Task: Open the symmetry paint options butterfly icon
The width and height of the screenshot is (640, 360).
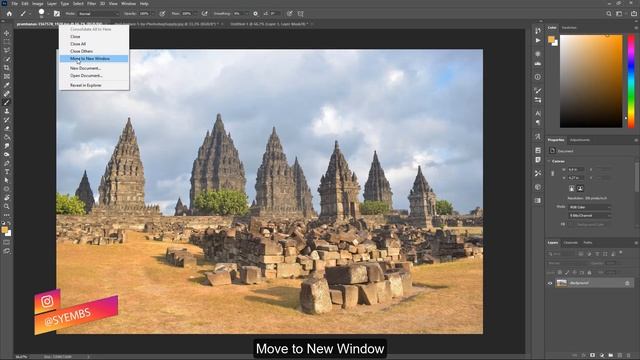Action: click(x=300, y=13)
